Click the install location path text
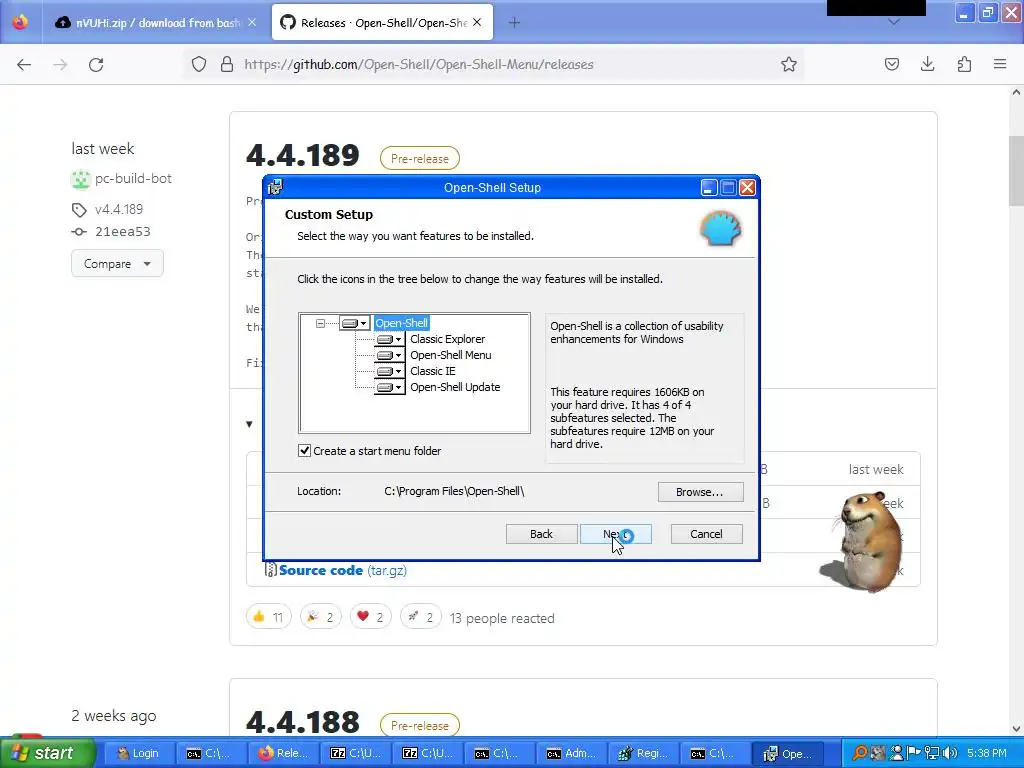Viewport: 1024px width, 768px height. 454,491
